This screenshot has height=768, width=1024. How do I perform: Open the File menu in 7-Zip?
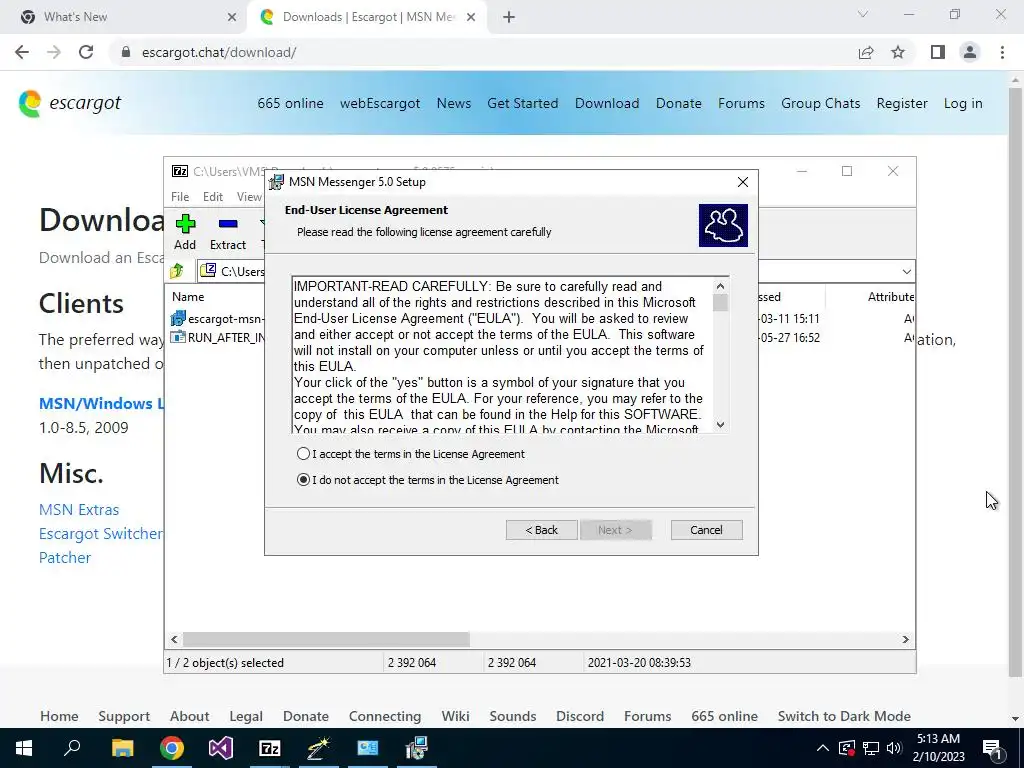[180, 197]
